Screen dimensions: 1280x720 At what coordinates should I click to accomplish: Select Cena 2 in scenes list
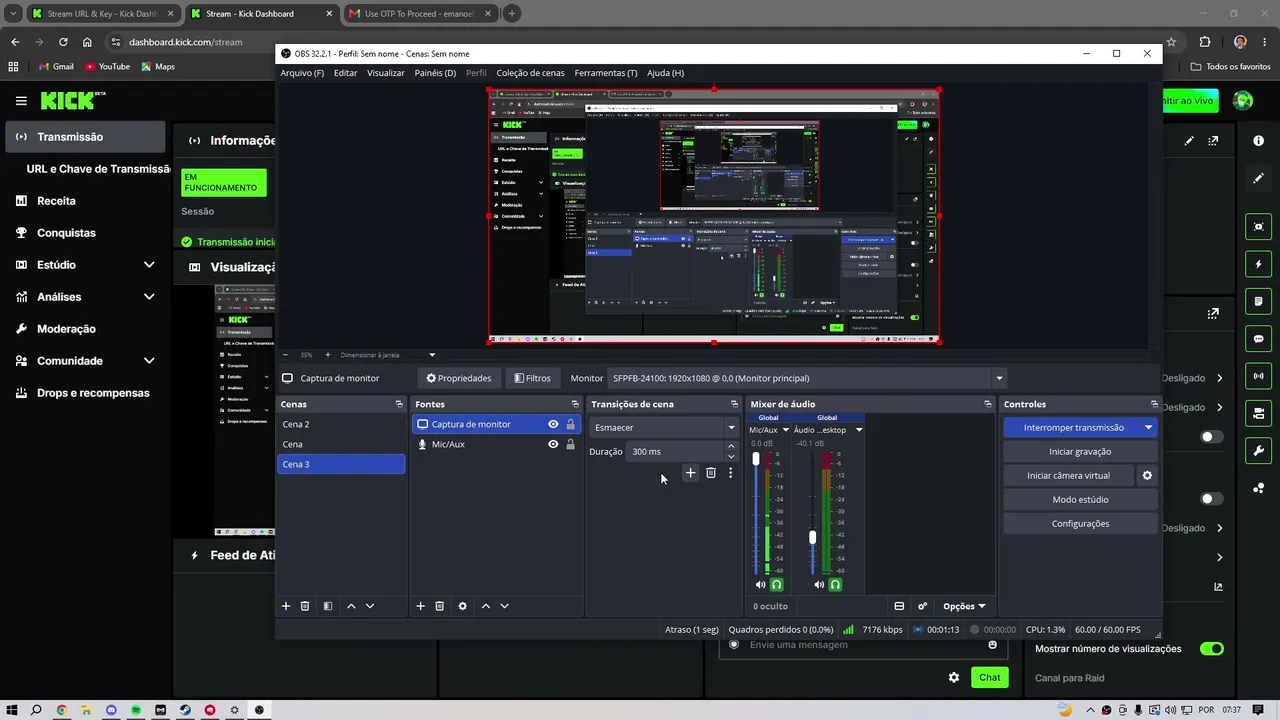[341, 424]
